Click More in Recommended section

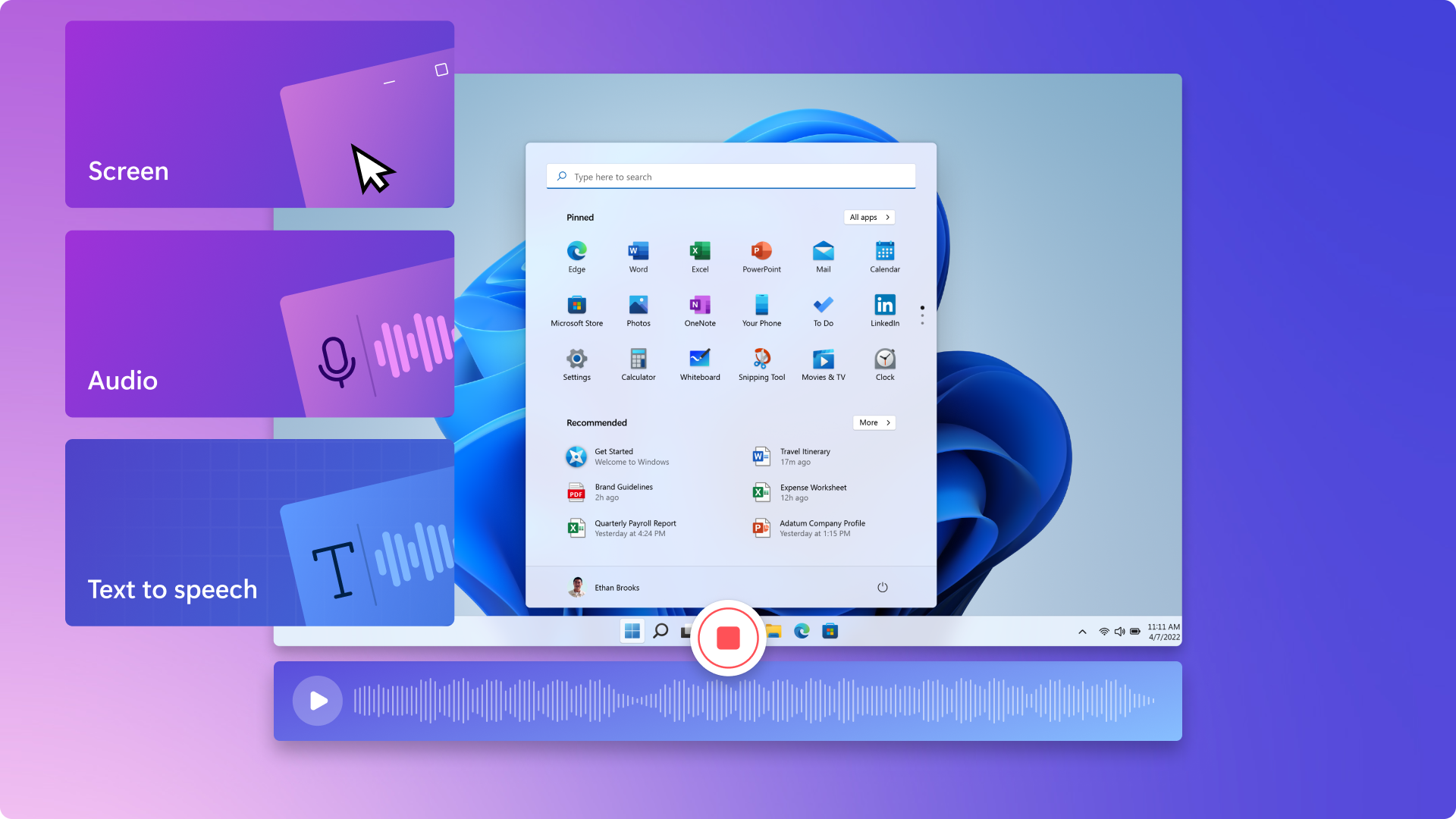click(874, 422)
